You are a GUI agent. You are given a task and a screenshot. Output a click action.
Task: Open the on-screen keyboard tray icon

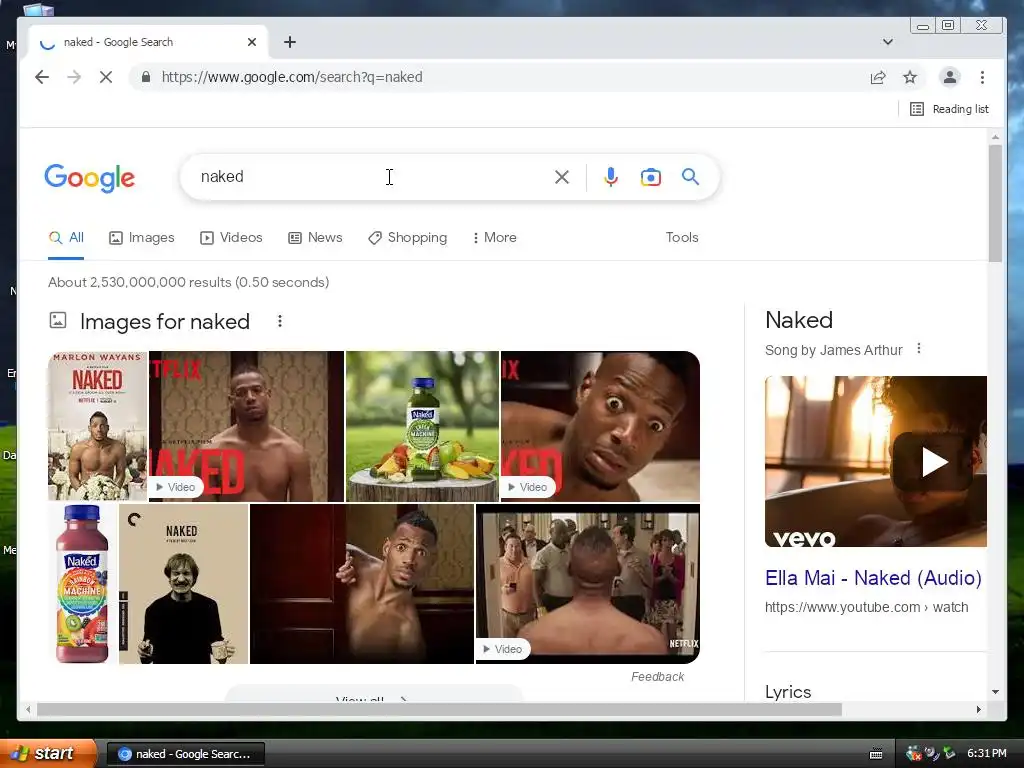point(876,754)
